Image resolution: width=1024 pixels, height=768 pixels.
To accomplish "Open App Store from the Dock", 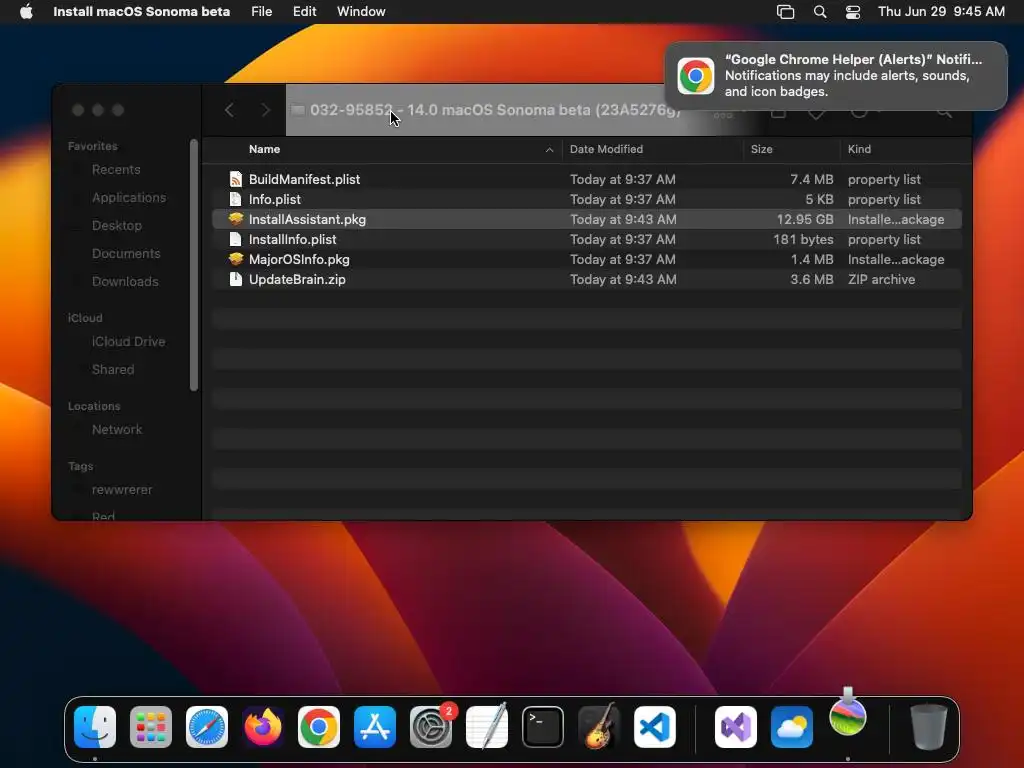I will point(375,726).
